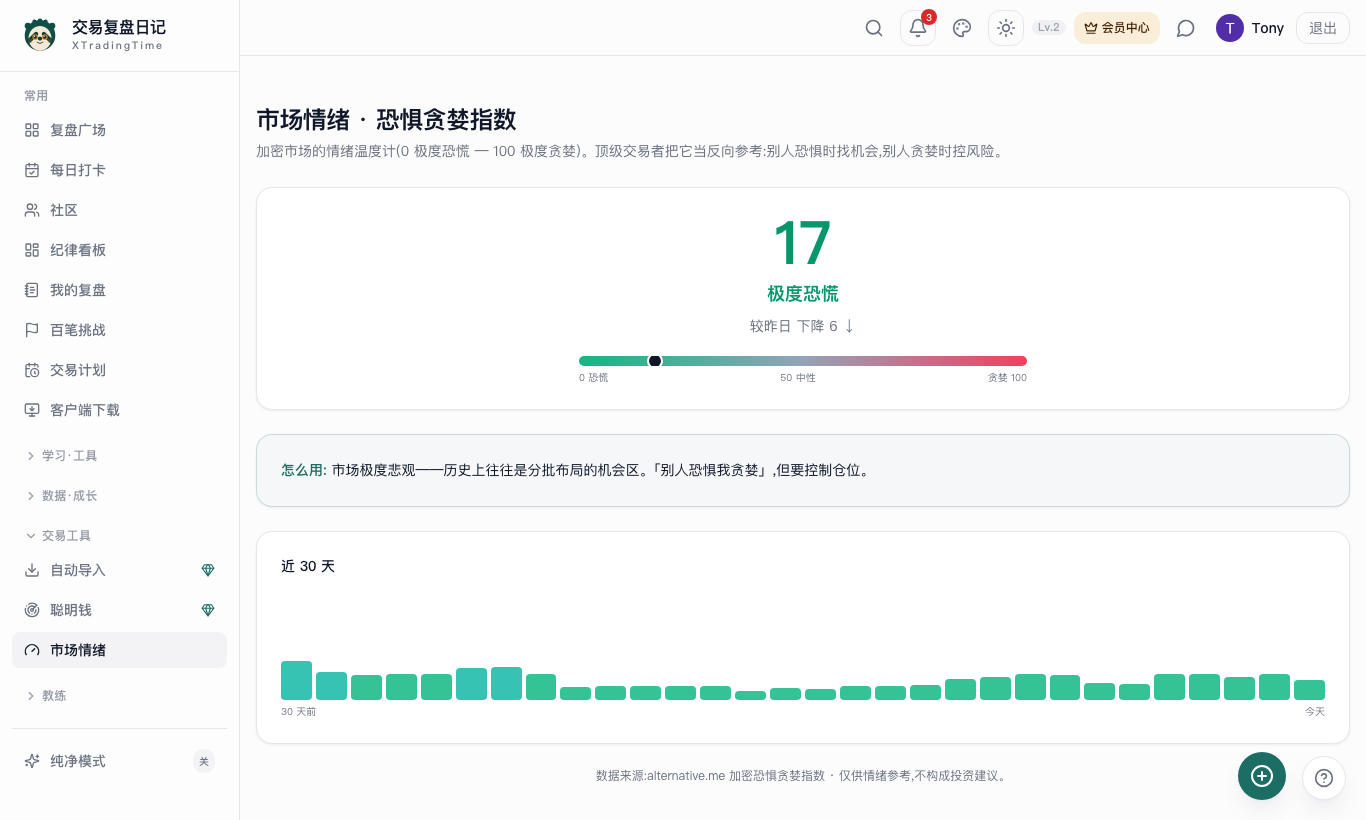
Task: Click the sloth logo icon
Action: point(40,35)
